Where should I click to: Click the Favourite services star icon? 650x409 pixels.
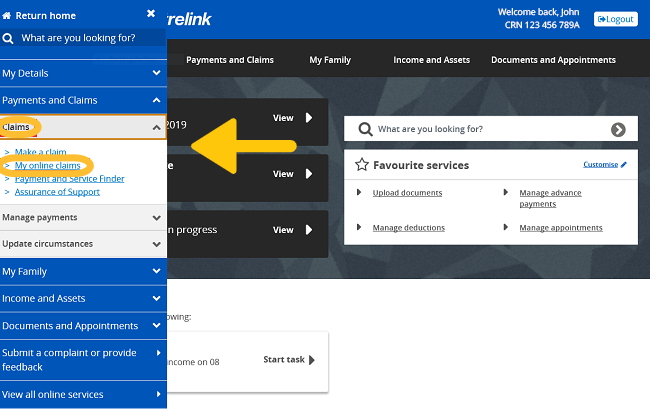click(x=362, y=165)
